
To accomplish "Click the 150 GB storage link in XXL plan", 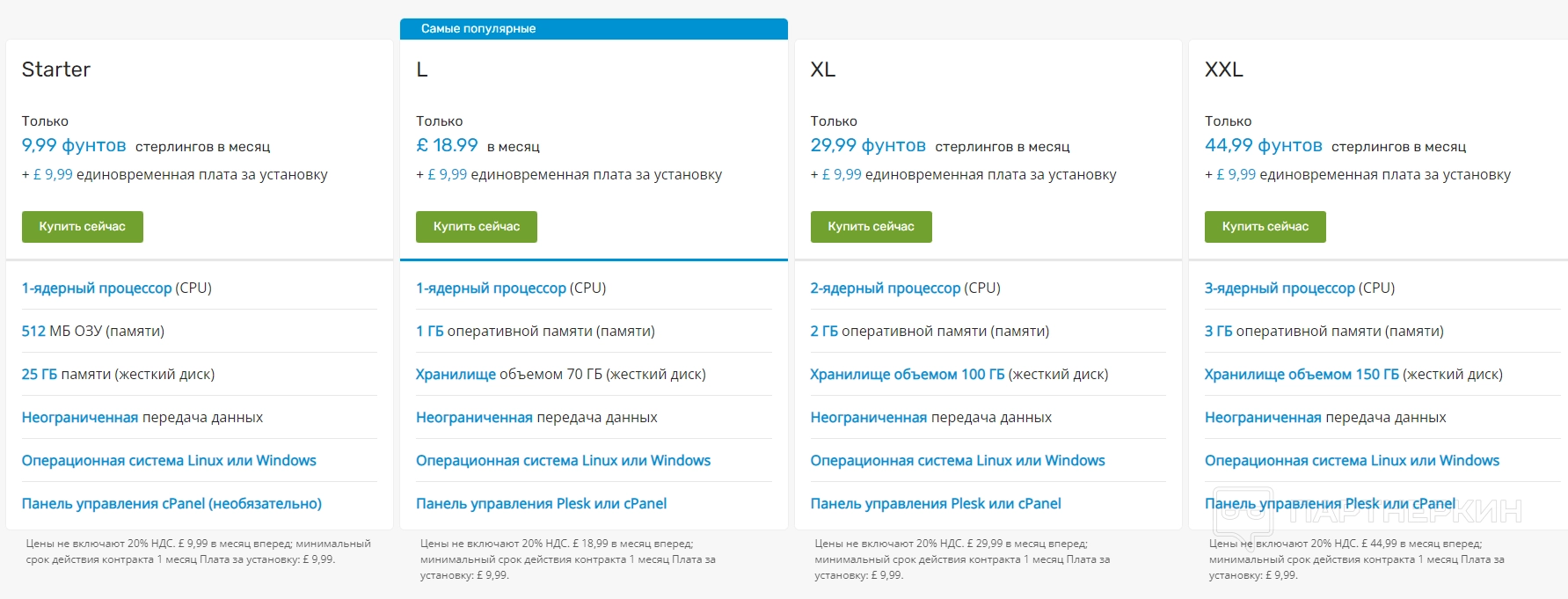I will [1301, 375].
